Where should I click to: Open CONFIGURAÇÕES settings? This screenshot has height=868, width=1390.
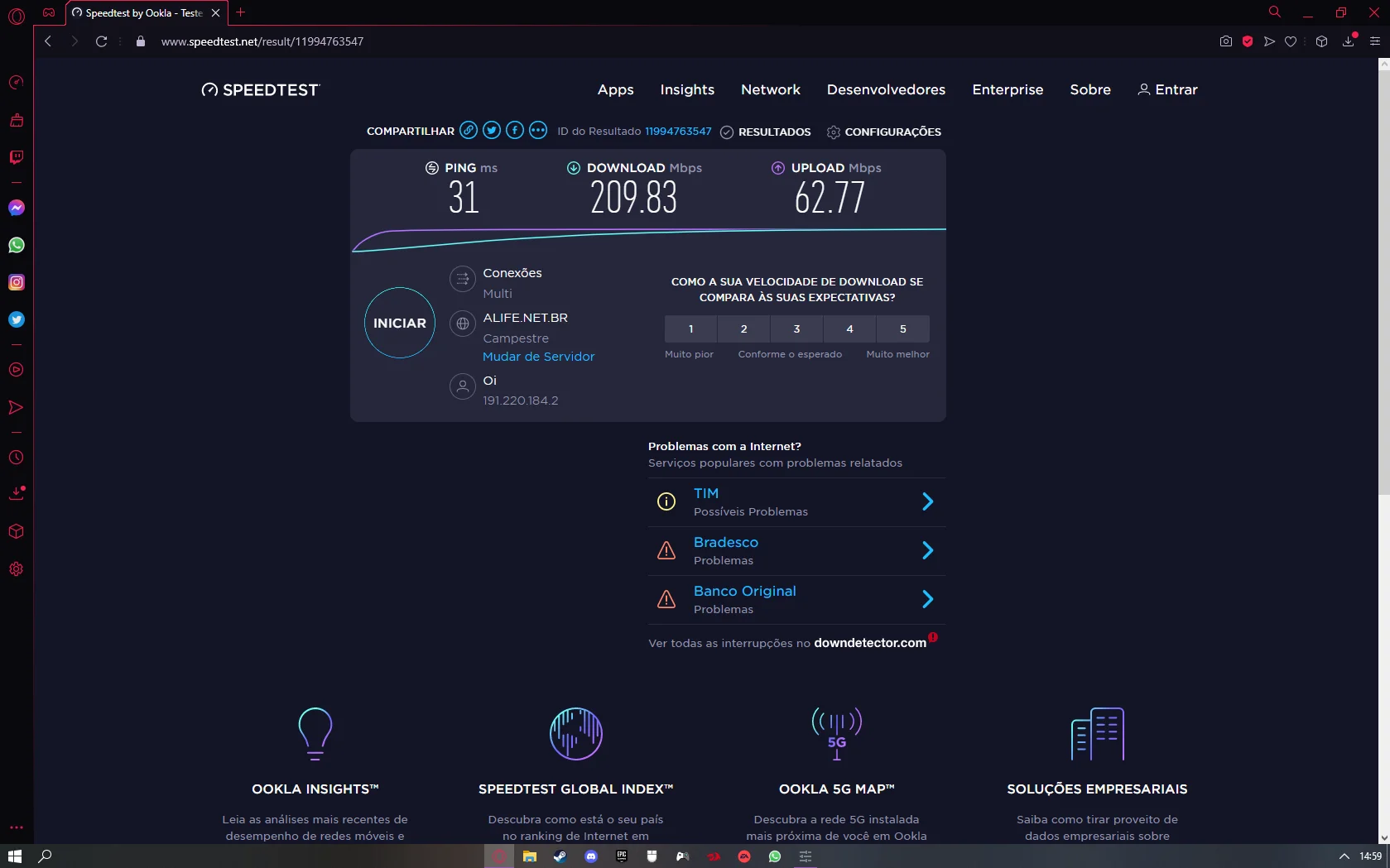(x=884, y=132)
